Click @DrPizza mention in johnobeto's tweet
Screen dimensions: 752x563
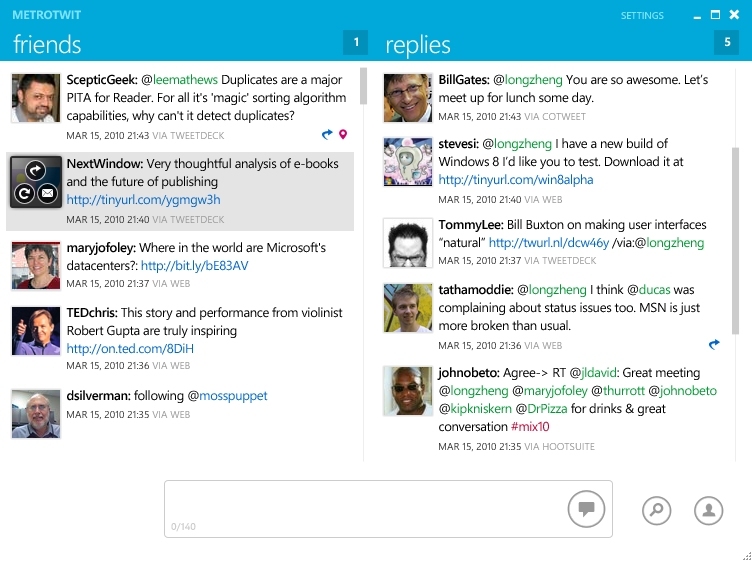(541, 409)
